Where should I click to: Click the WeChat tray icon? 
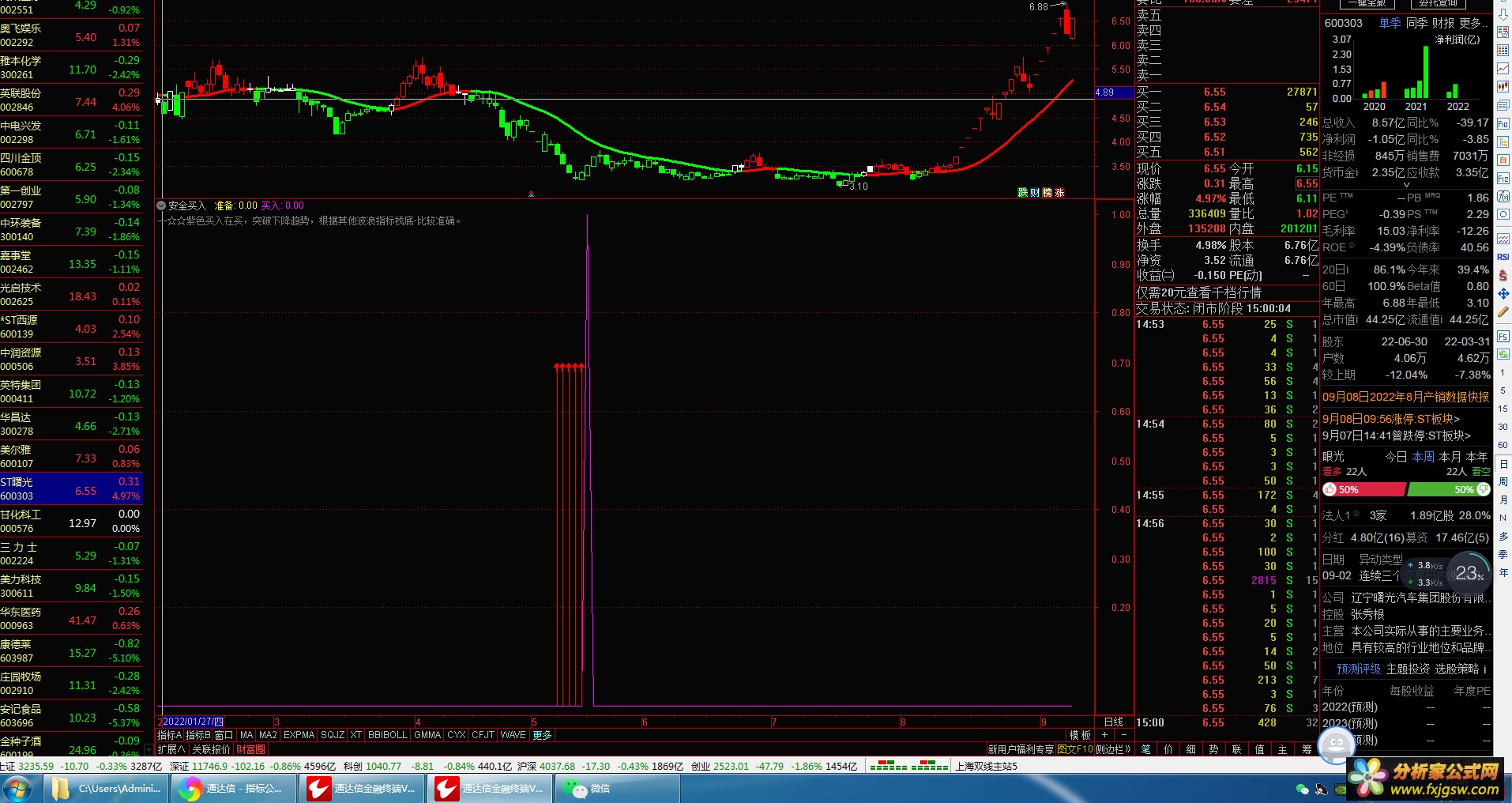[1303, 789]
